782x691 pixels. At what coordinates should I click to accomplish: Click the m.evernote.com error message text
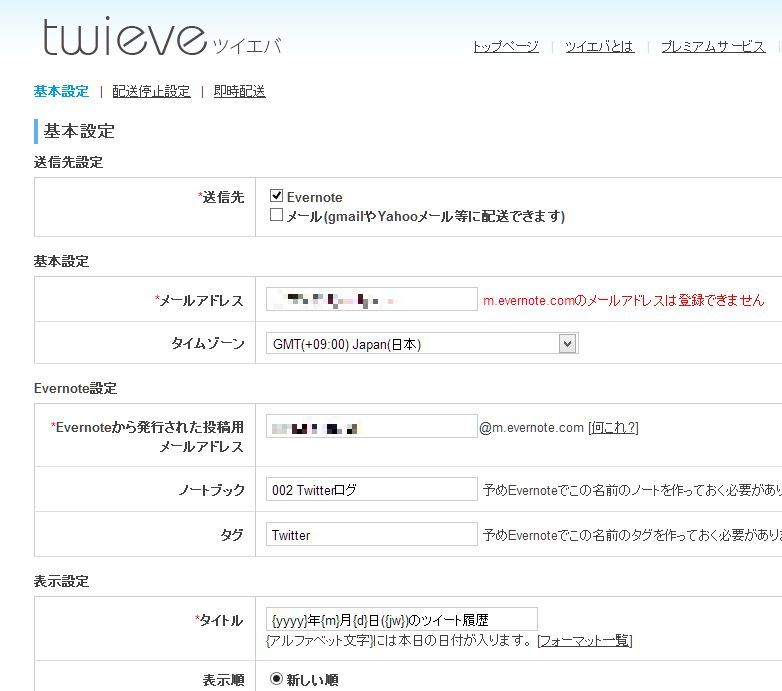[x=623, y=300]
